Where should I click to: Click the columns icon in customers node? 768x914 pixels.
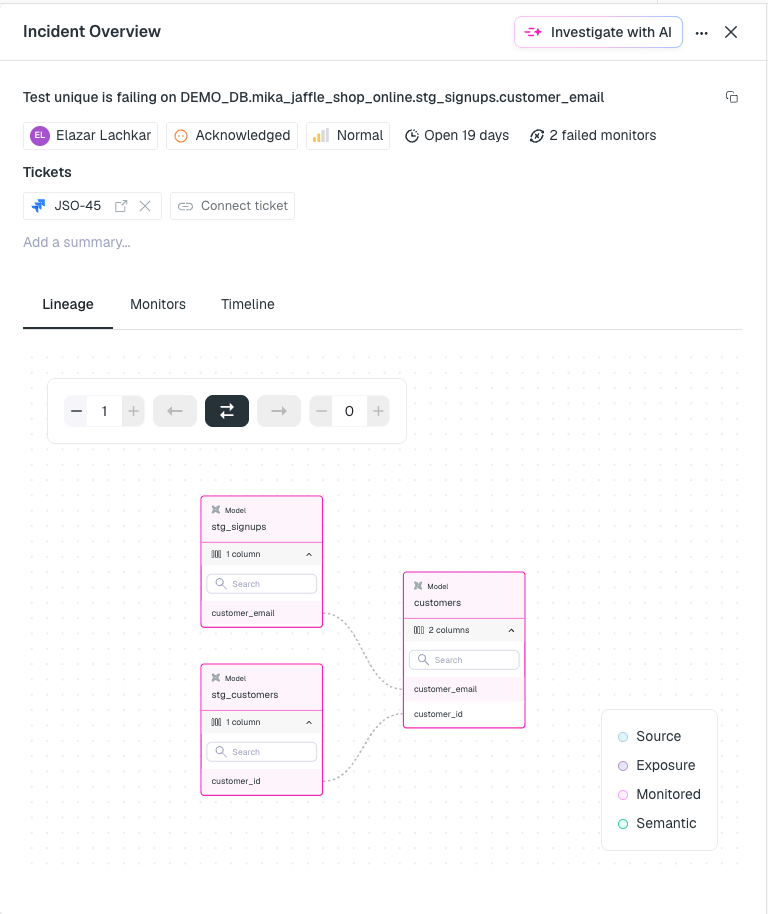(x=419, y=630)
